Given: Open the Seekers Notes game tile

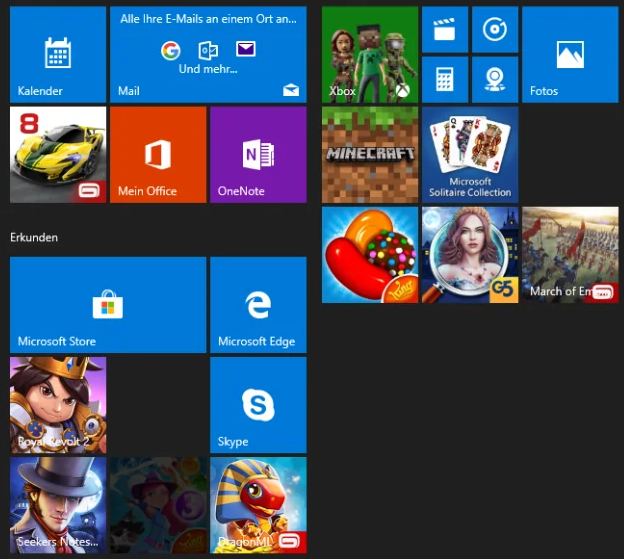Looking at the screenshot, I should (x=58, y=505).
